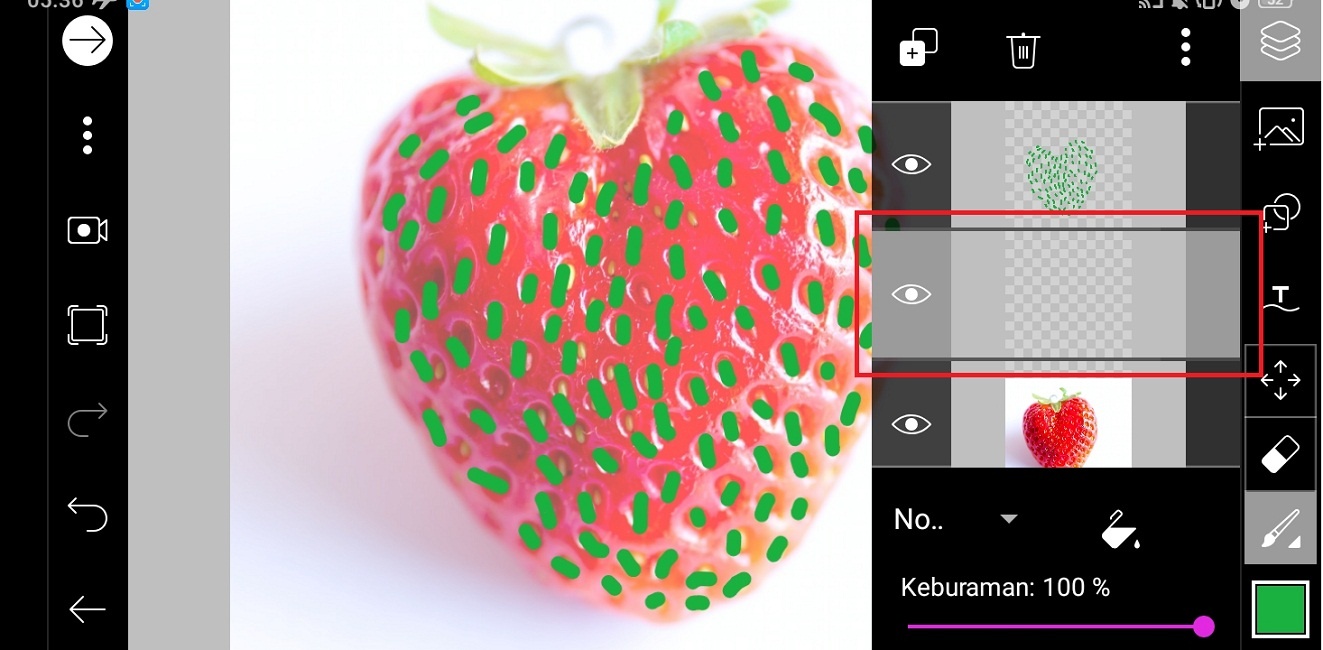1323x650 pixels.
Task: Select the strawberry layer thumbnail
Action: click(x=1068, y=424)
